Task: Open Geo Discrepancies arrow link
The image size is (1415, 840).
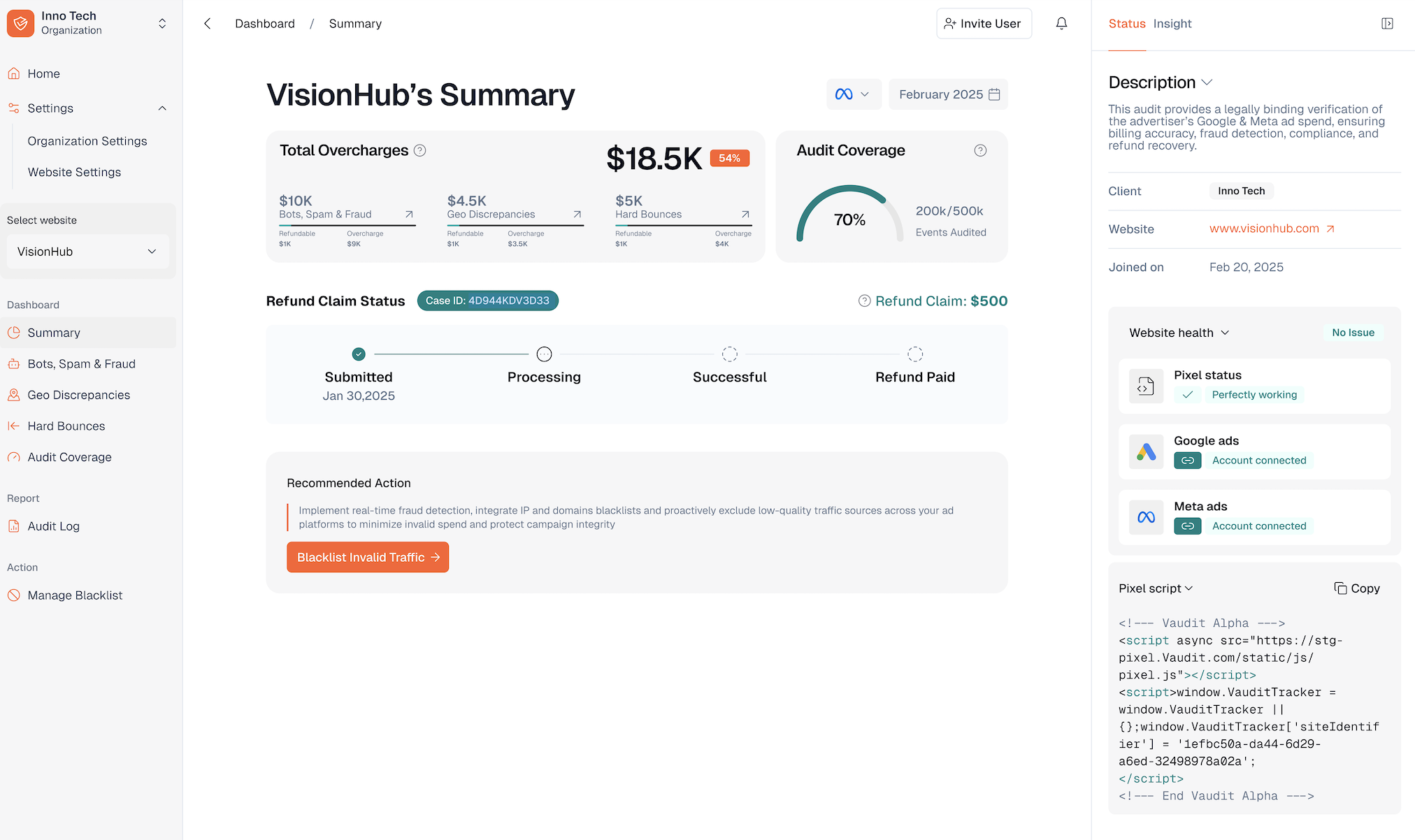Action: (577, 215)
